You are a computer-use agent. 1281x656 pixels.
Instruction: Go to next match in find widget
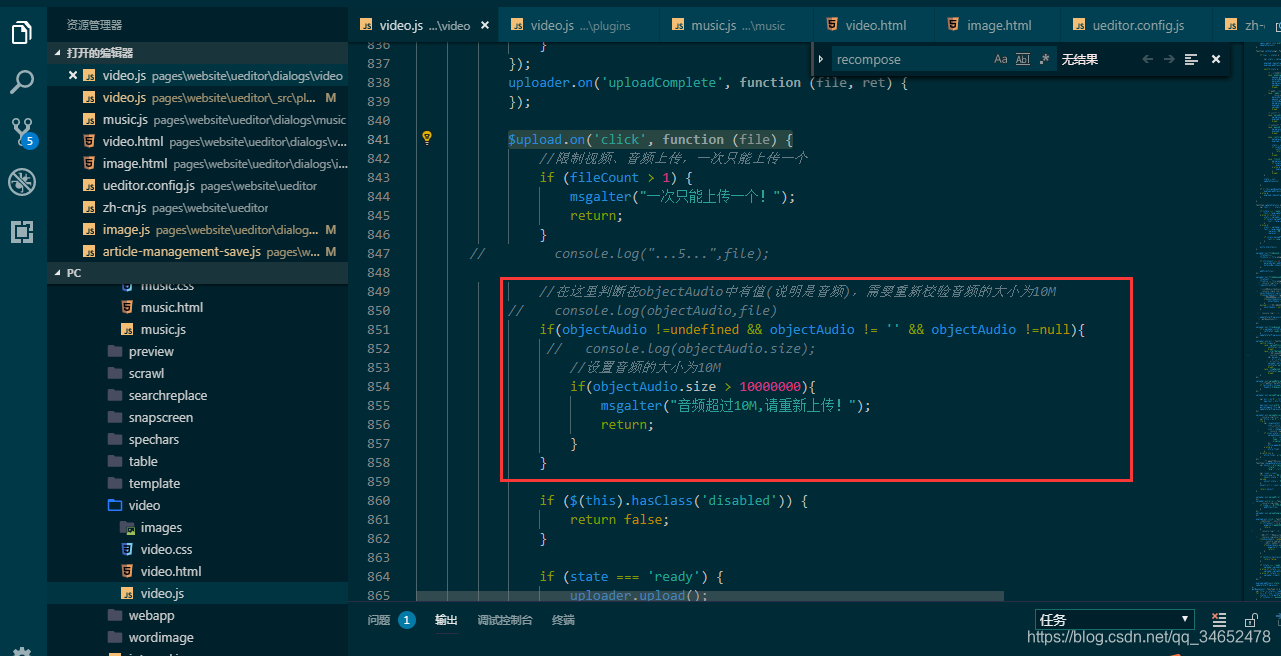coord(1169,59)
